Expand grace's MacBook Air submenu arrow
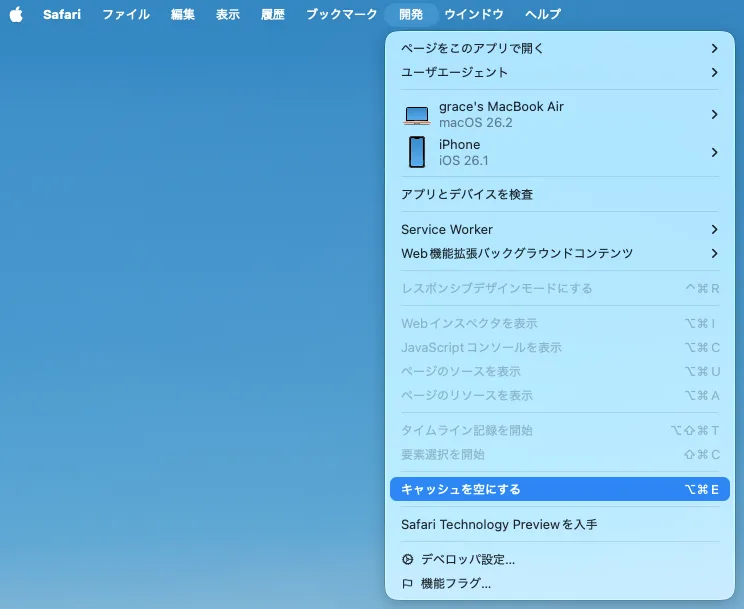744x609 pixels. tap(715, 114)
